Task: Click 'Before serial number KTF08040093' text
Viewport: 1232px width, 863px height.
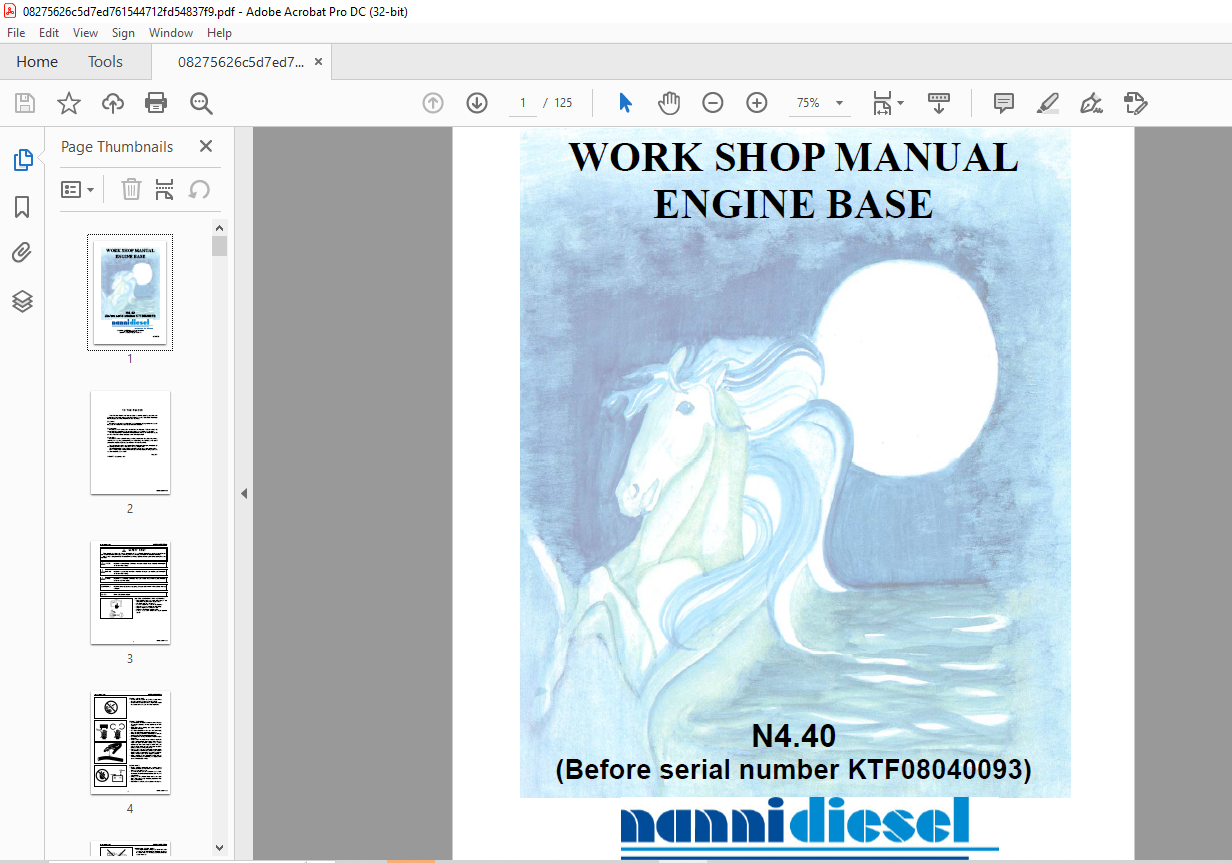Action: [794, 770]
